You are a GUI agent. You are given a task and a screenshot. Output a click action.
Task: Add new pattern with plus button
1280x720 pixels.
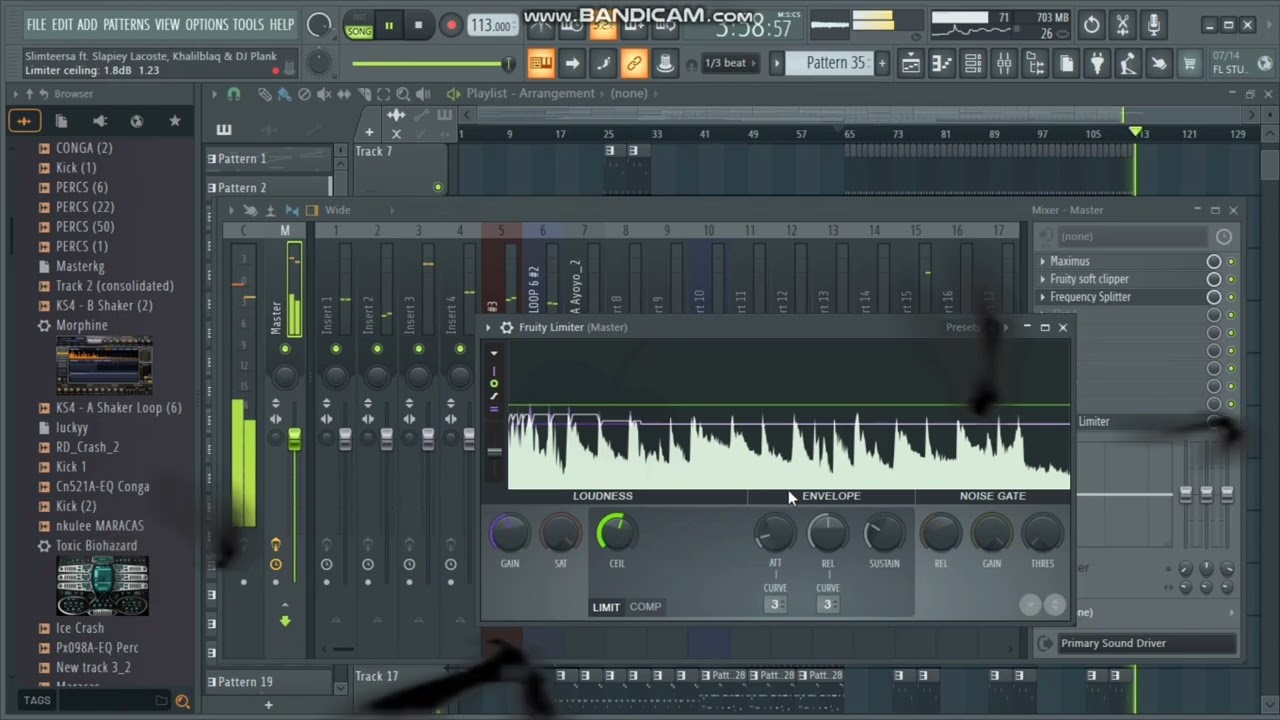point(881,64)
